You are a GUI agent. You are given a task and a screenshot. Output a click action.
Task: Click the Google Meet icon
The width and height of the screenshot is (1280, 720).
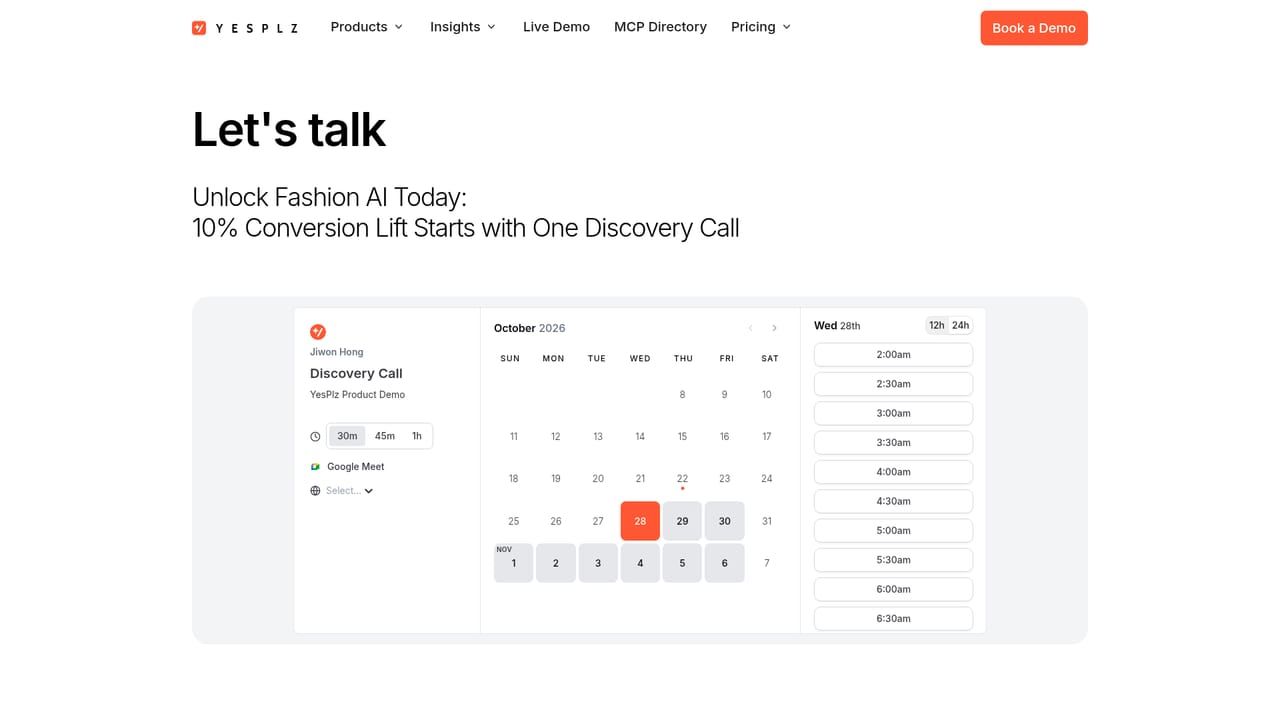point(315,467)
